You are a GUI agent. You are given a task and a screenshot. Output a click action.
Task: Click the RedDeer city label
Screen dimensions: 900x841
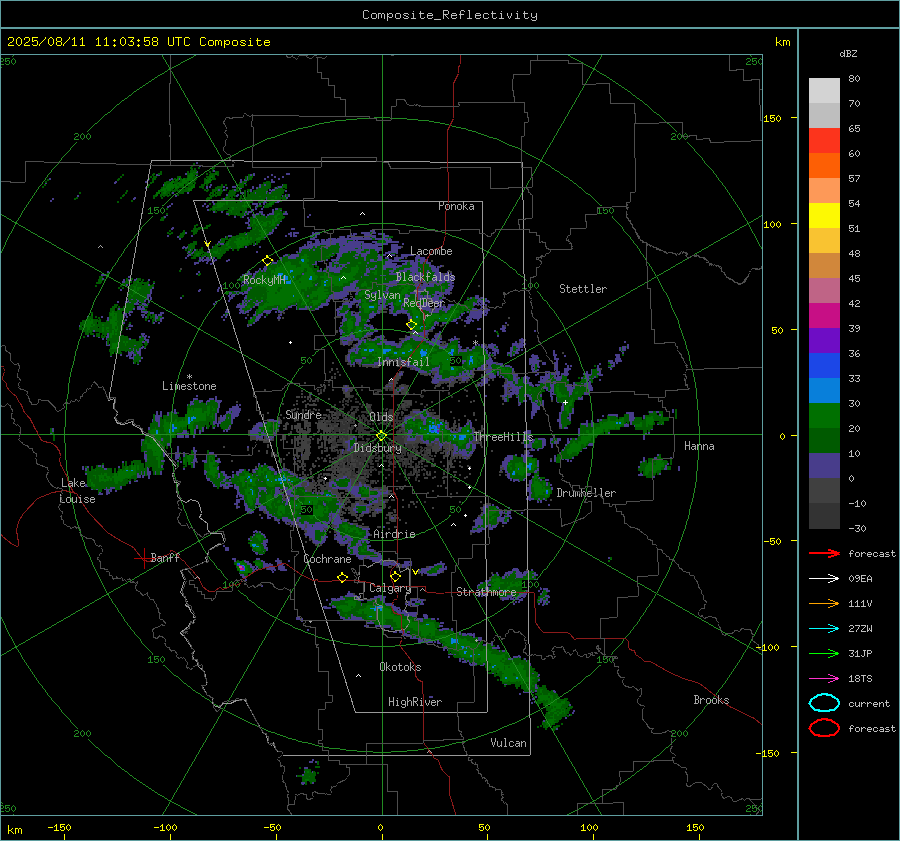[424, 303]
